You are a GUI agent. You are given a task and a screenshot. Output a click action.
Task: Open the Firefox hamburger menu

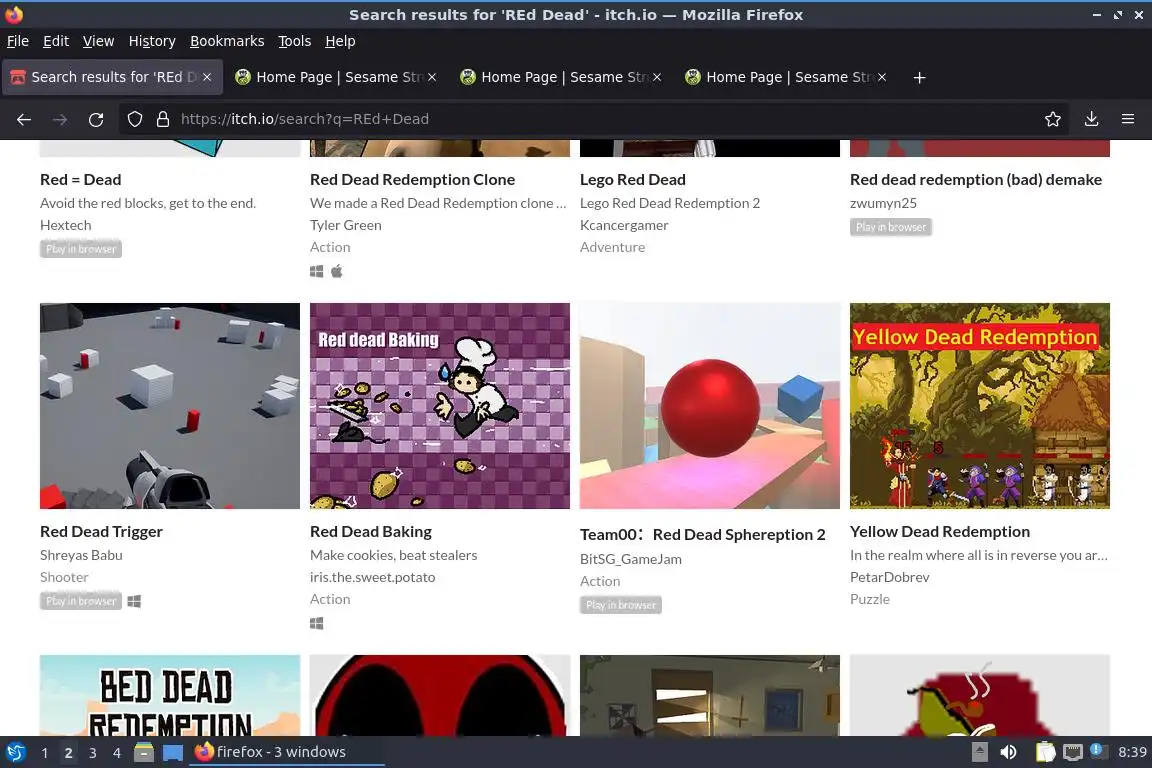pos(1128,119)
